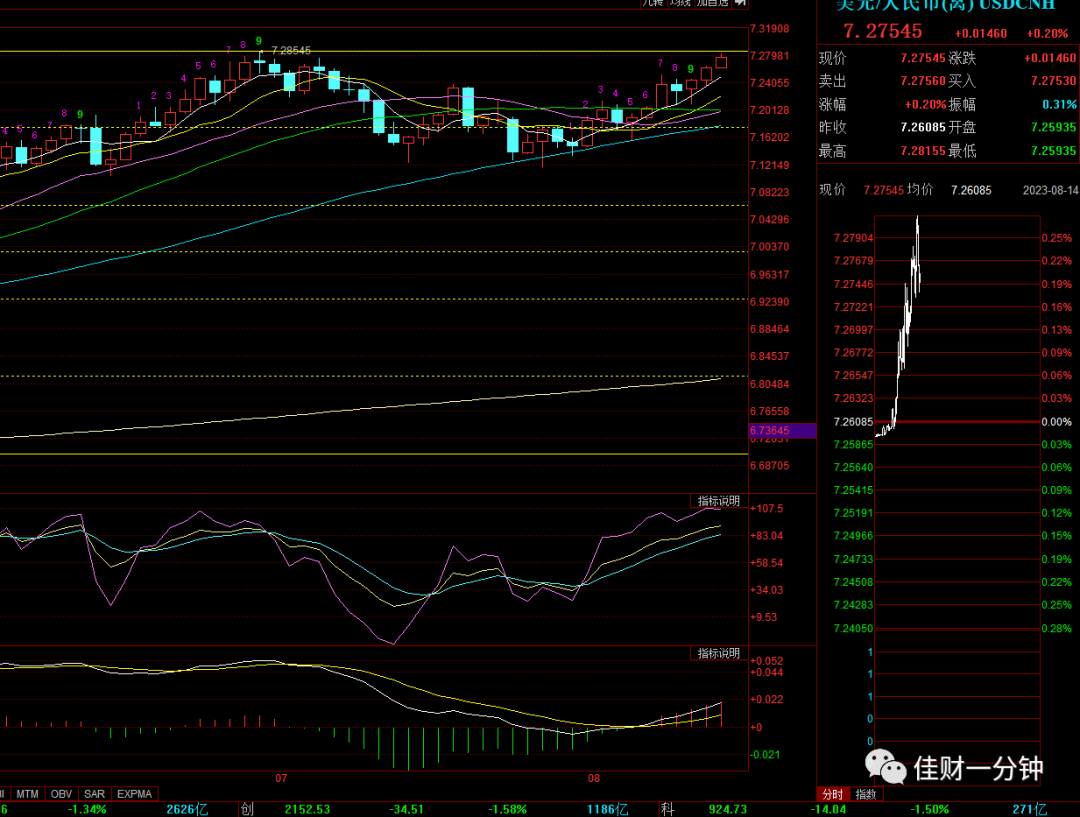The width and height of the screenshot is (1080, 817).
Task: Open 指标说明 for the MACD indicator panel
Action: pyautogui.click(x=718, y=653)
